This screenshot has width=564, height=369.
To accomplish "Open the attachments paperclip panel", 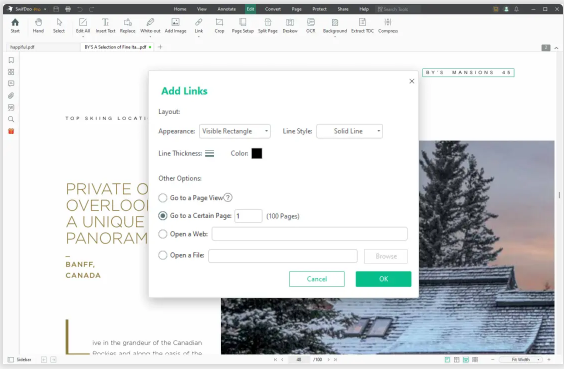I will coord(11,96).
